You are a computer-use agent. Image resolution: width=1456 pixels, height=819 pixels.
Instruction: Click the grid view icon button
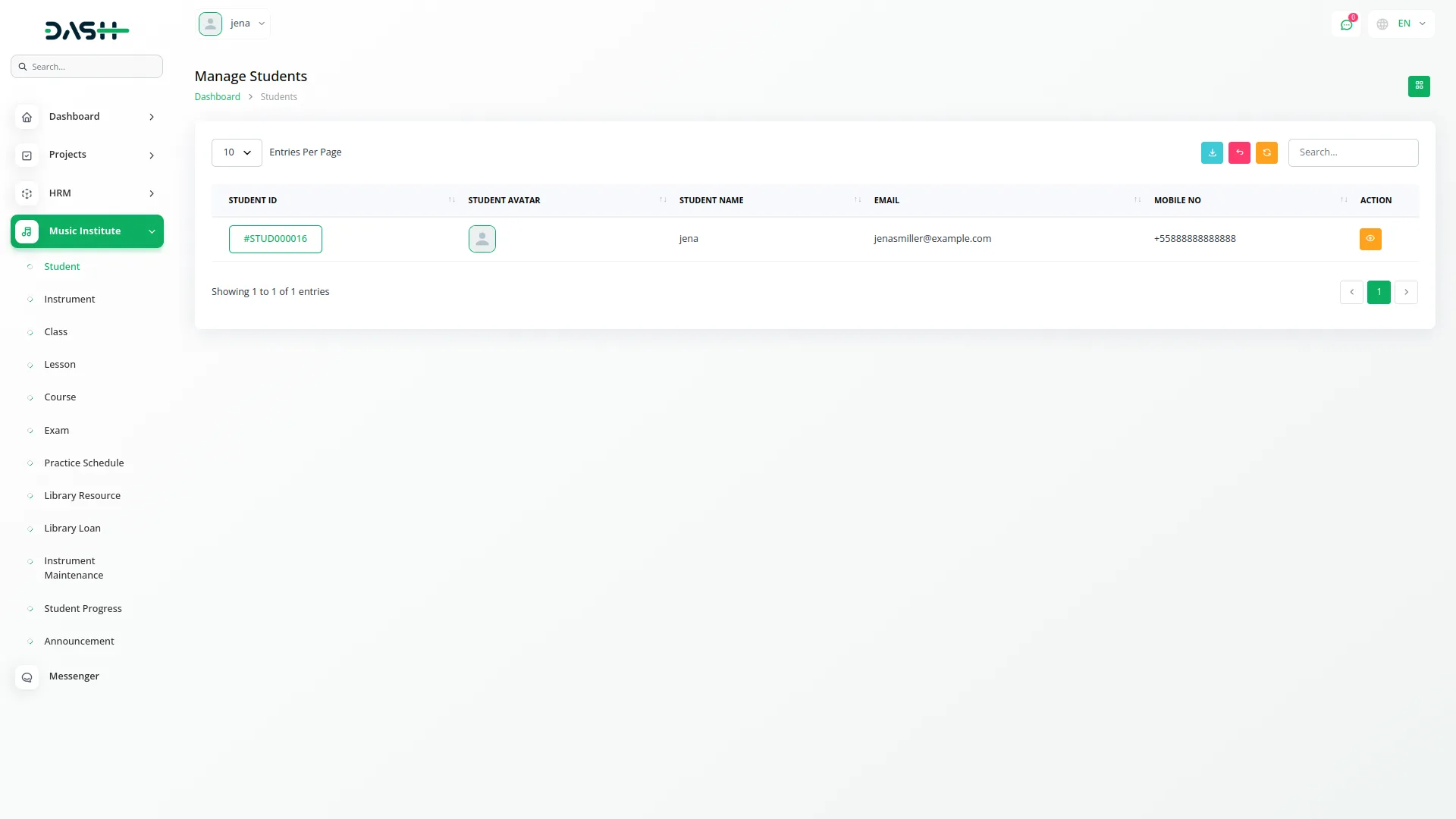coord(1419,86)
